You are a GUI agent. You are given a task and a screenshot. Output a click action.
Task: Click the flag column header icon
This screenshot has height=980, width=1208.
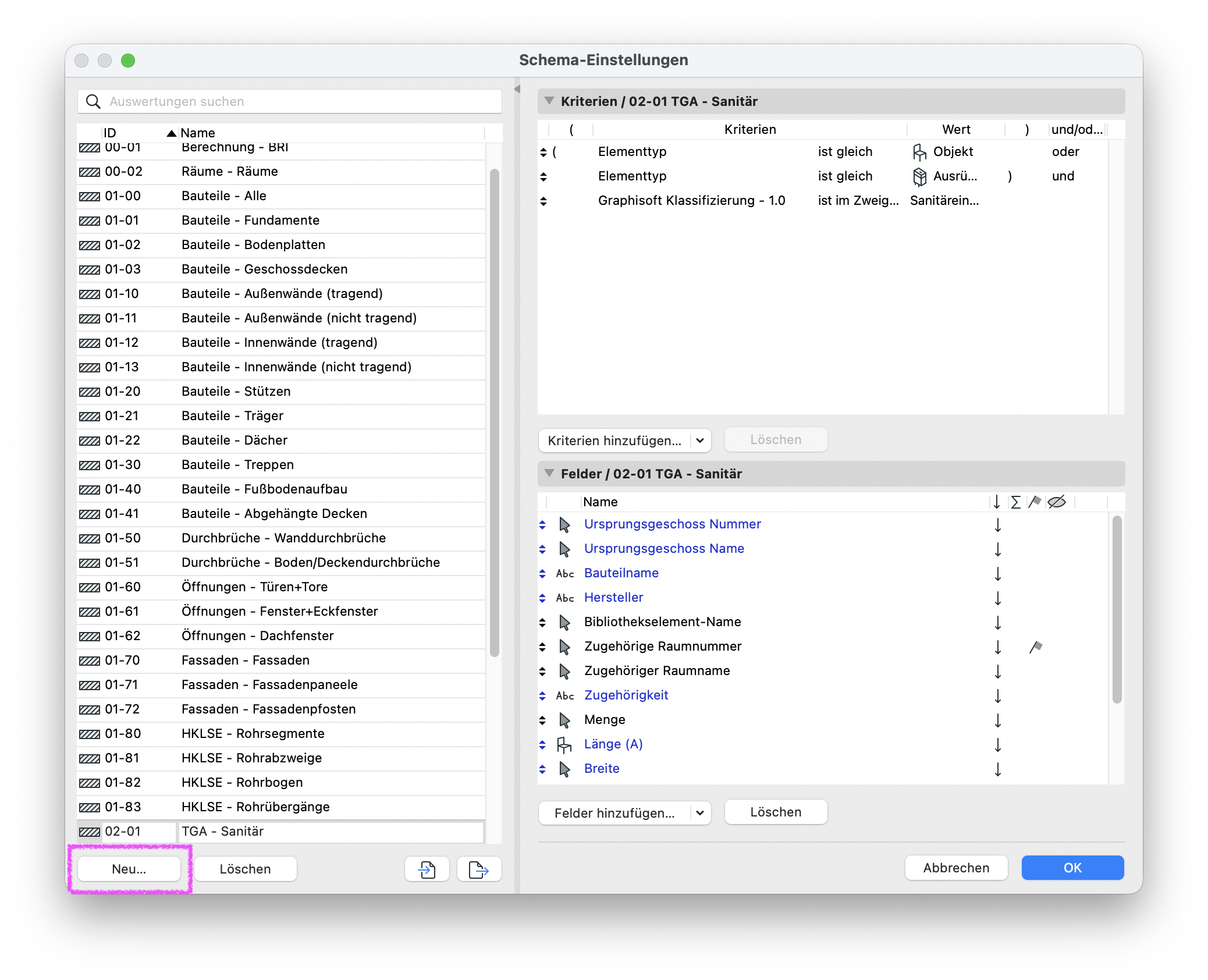click(1034, 502)
